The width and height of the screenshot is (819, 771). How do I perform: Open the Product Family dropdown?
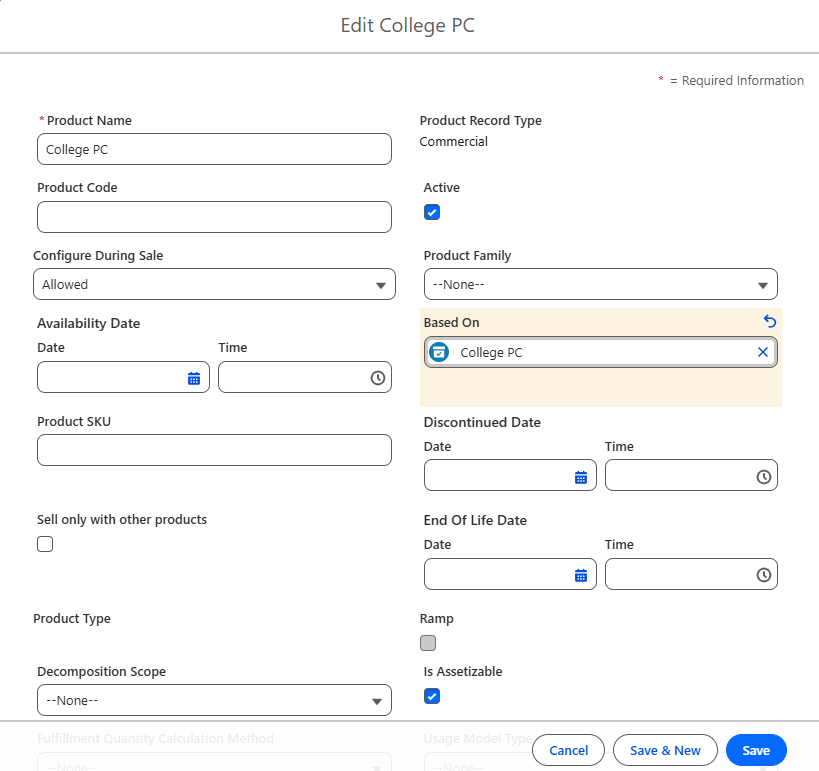pos(600,285)
